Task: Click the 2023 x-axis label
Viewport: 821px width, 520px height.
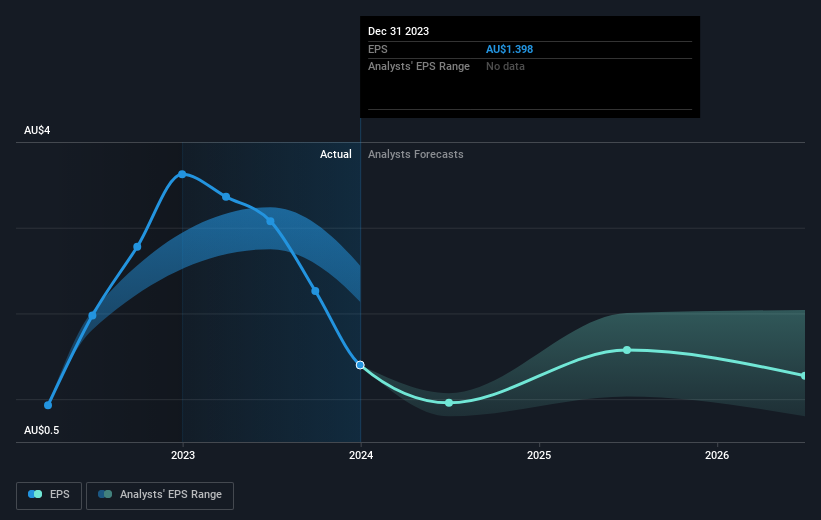Action: click(183, 455)
